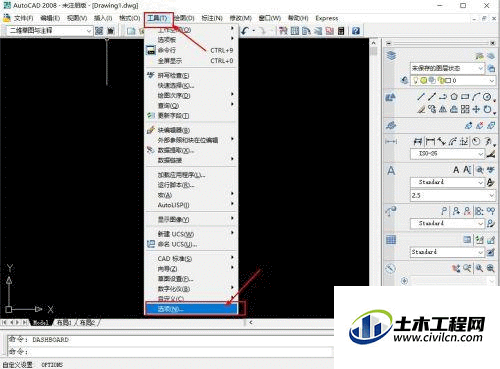
Task: Click the Add Leader icon
Action: point(456,211)
